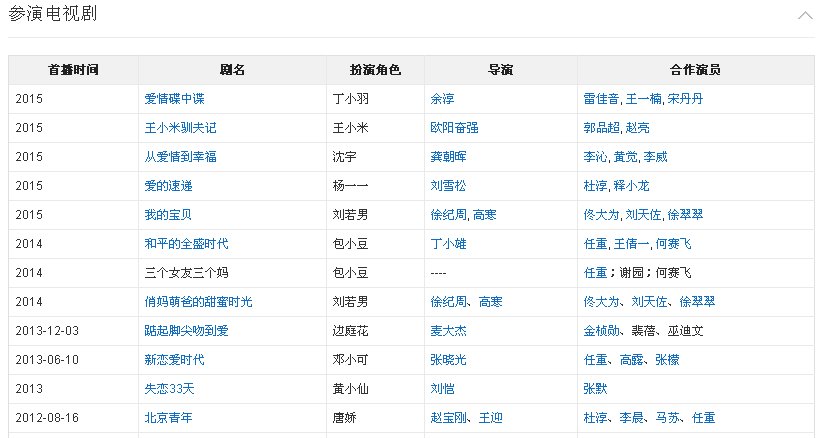Open the 爱情碟中谍 drama link
Image resolution: width=824 pixels, height=438 pixels.
point(174,100)
